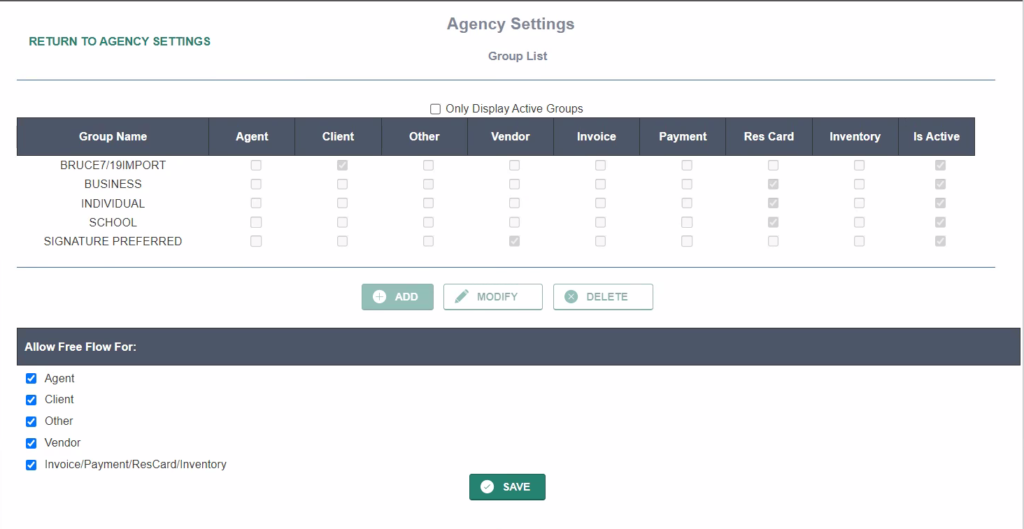This screenshot has height=529, width=1024.
Task: Click the X icon on DELETE button
Action: coord(571,297)
